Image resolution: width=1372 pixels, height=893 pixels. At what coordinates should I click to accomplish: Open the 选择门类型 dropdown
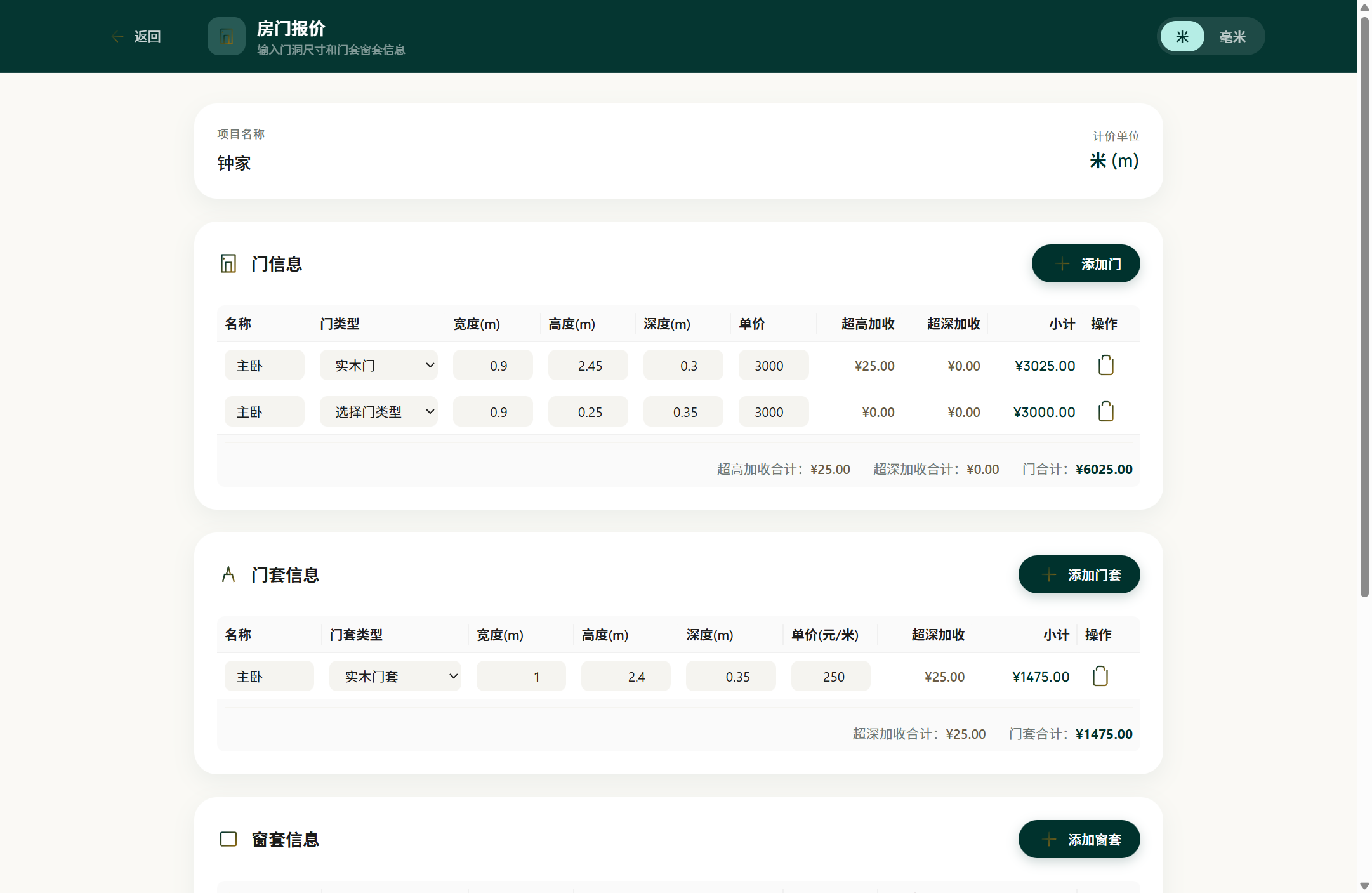[x=379, y=411]
